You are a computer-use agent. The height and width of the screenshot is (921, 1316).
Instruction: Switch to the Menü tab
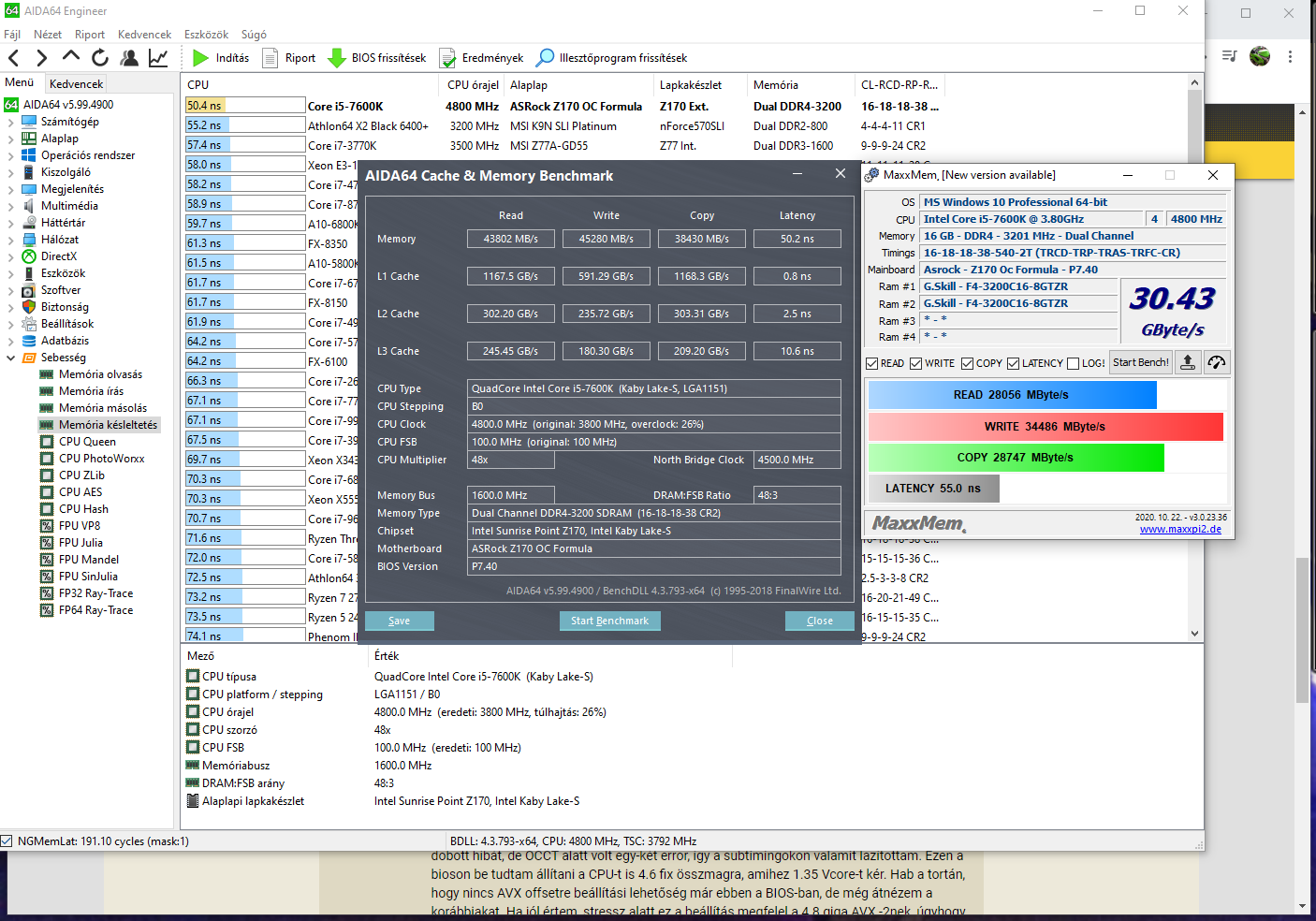20,82
